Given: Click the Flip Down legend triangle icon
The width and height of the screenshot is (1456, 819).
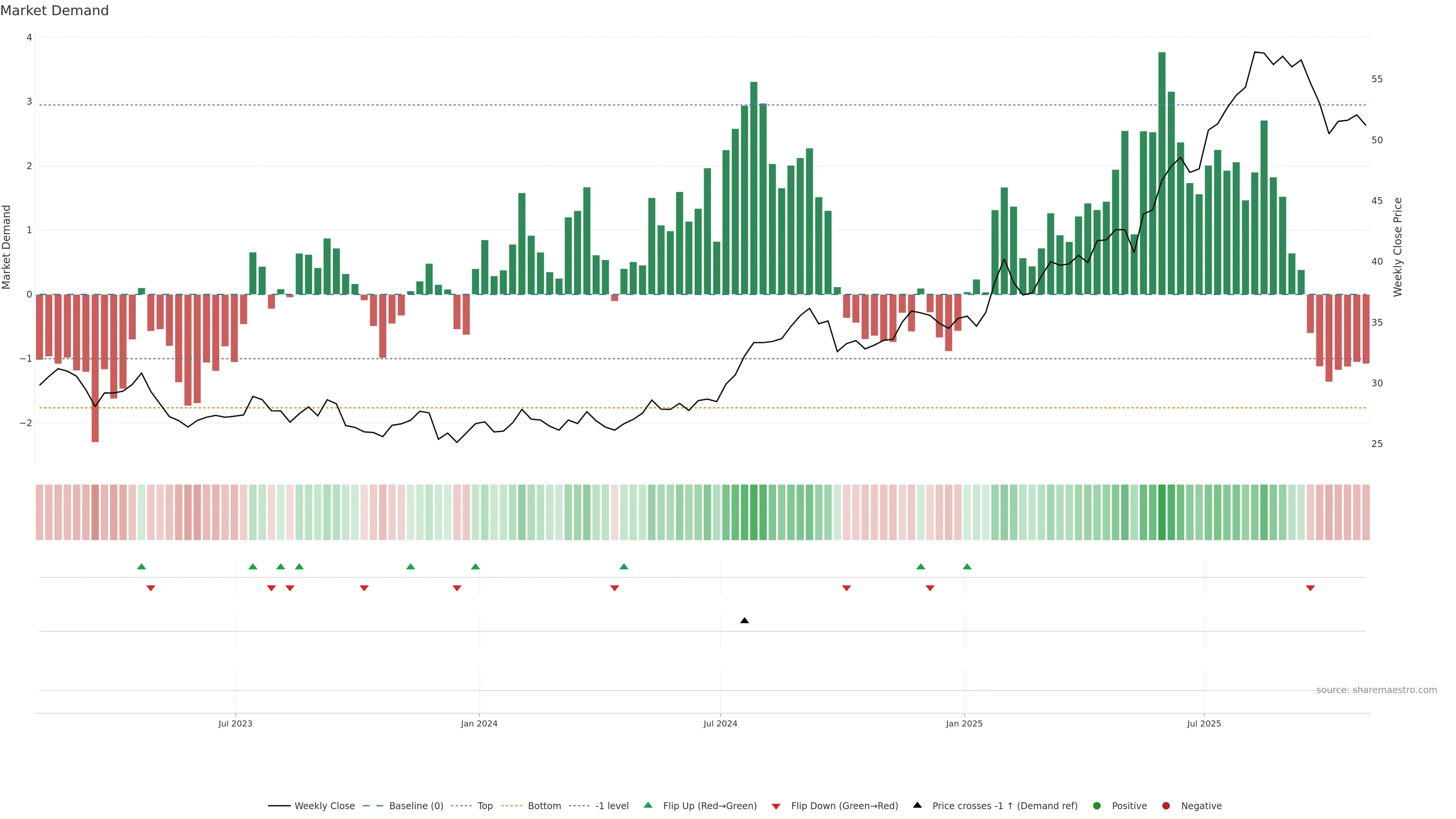Looking at the screenshot, I should pyautogui.click(x=776, y=806).
